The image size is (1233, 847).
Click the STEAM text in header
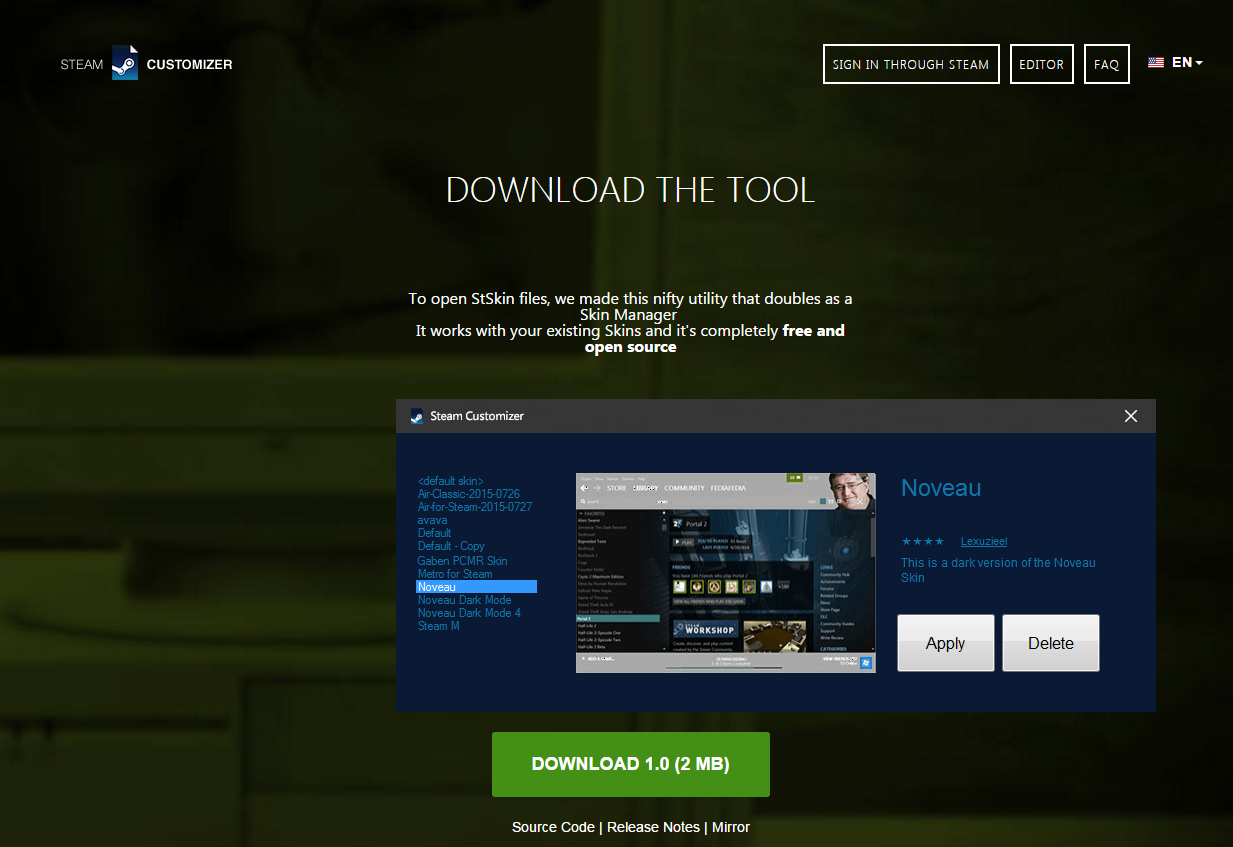(82, 65)
